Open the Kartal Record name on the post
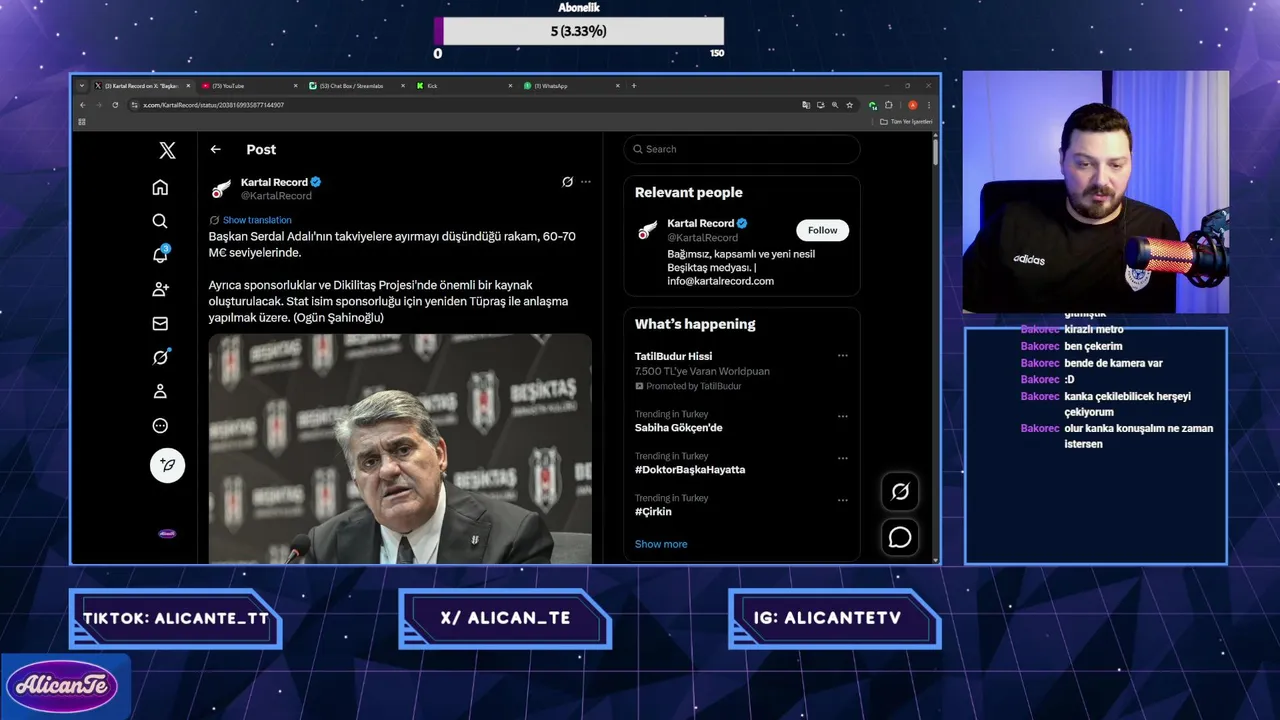Image resolution: width=1280 pixels, height=720 pixels. pos(274,182)
